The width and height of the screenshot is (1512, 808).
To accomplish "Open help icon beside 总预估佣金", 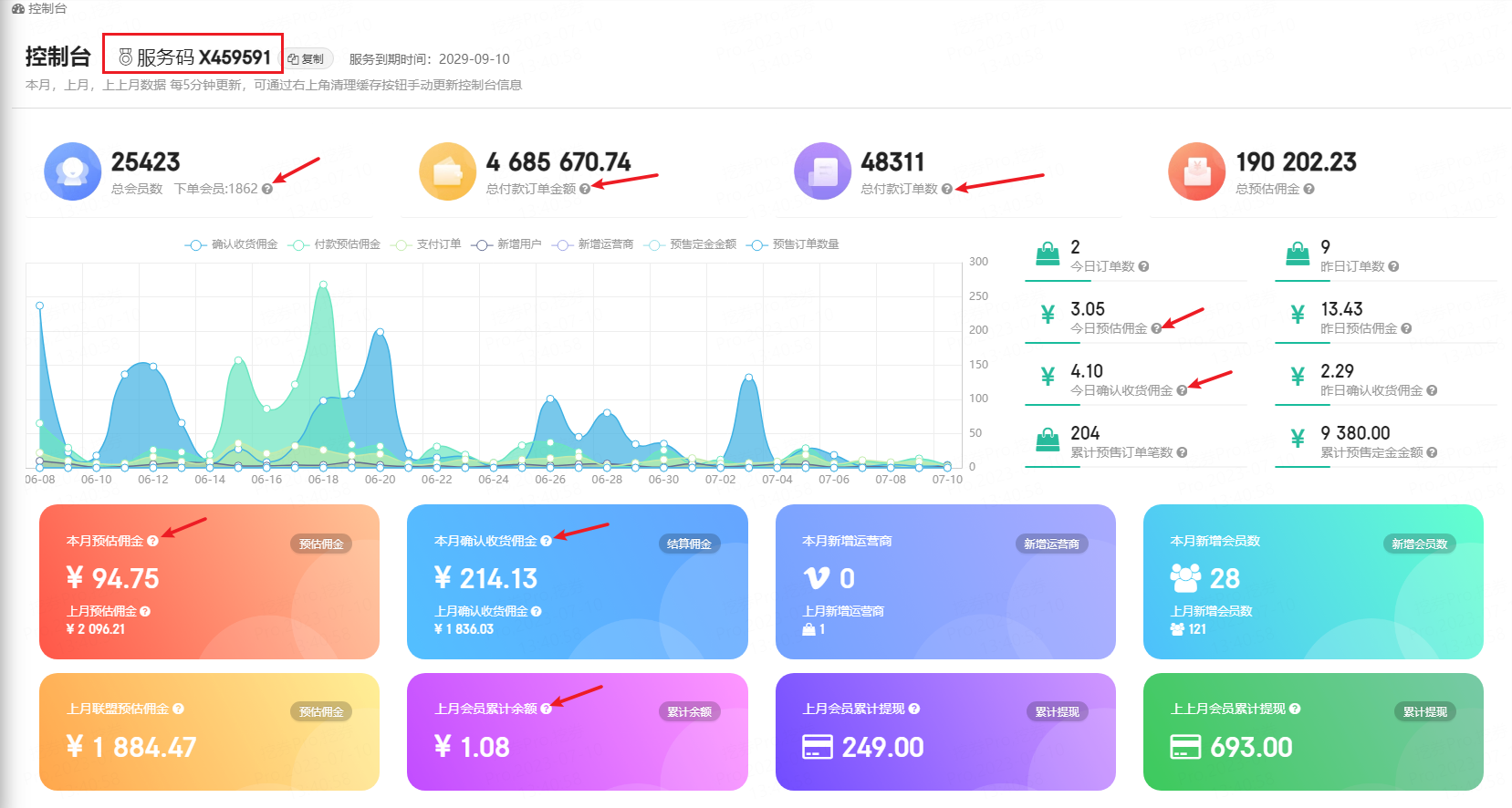I will pyautogui.click(x=1309, y=189).
